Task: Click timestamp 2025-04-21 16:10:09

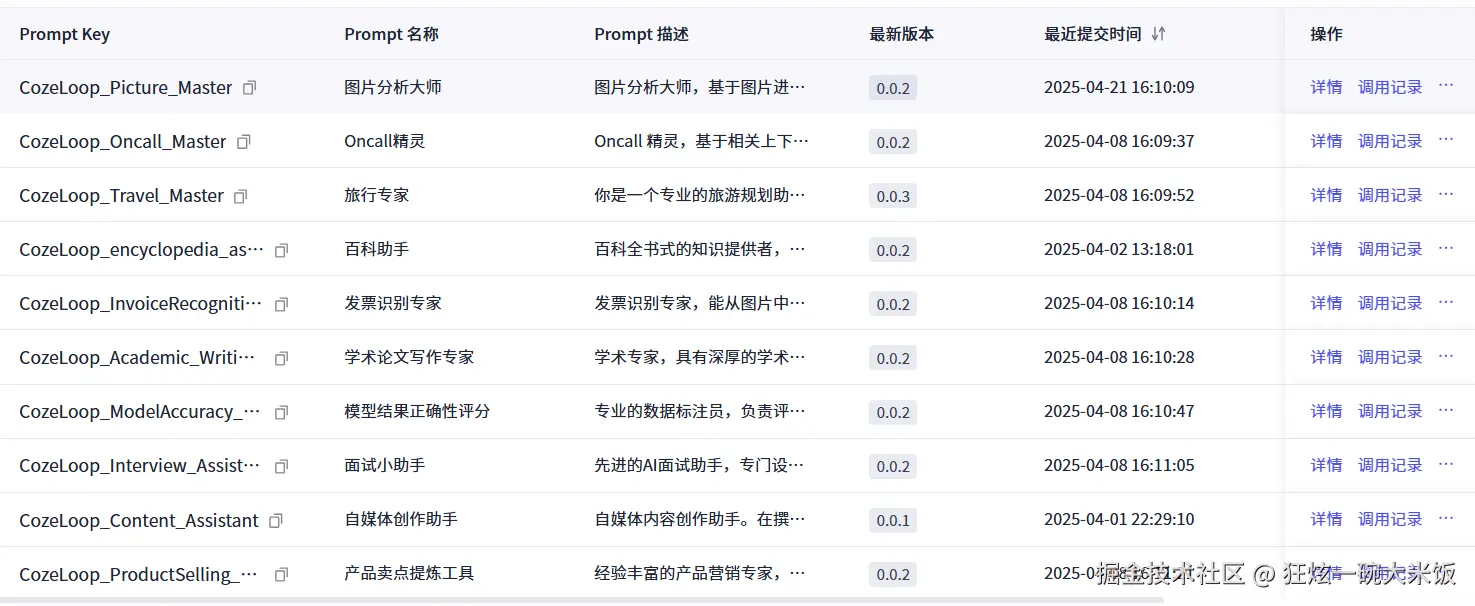Action: [x=1119, y=87]
